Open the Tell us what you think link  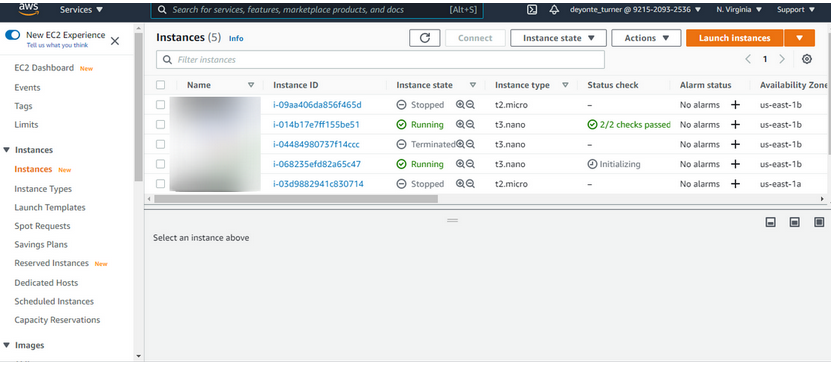(57, 45)
